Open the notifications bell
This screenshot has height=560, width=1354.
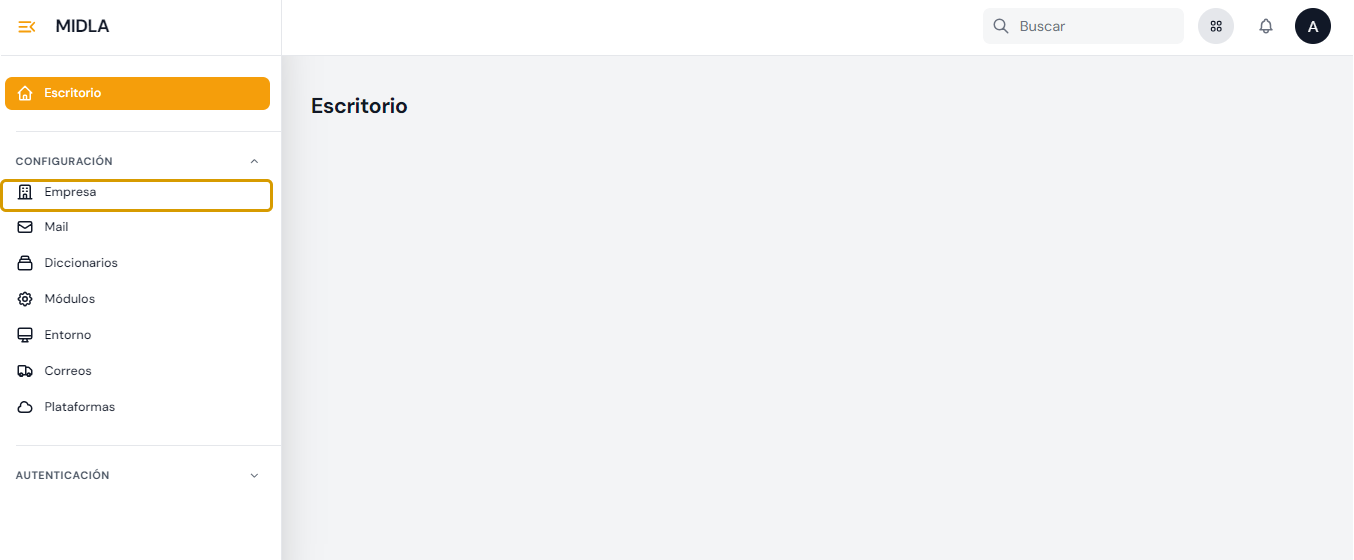pyautogui.click(x=1266, y=26)
